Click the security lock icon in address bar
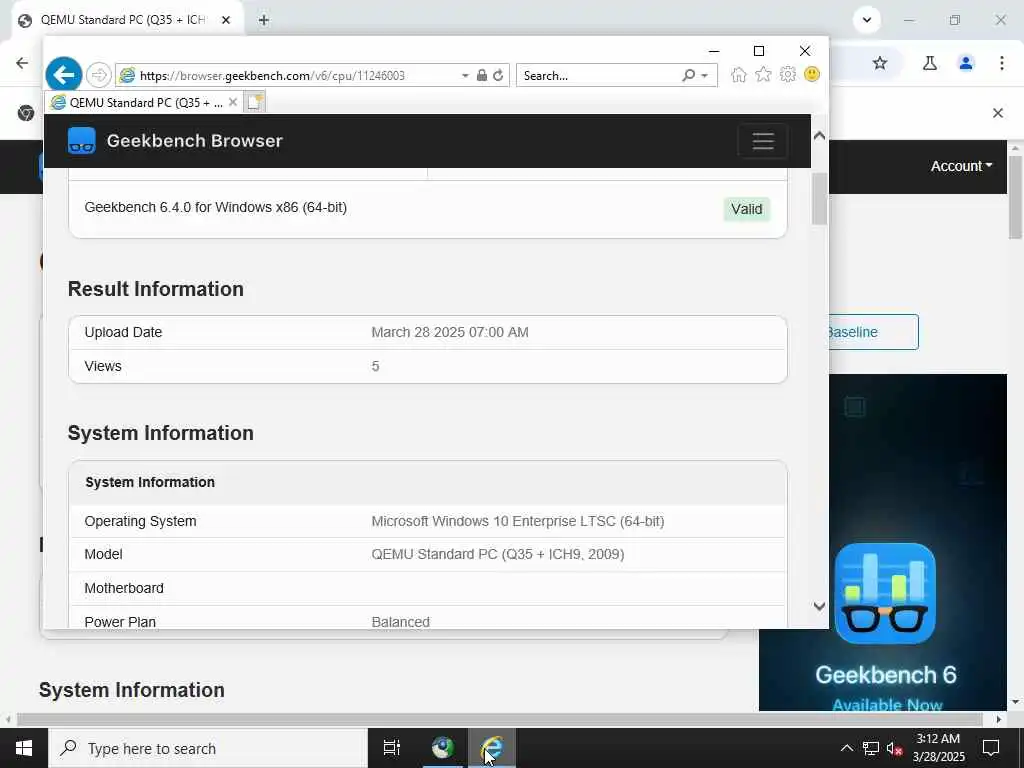The image size is (1024, 768). 481,75
